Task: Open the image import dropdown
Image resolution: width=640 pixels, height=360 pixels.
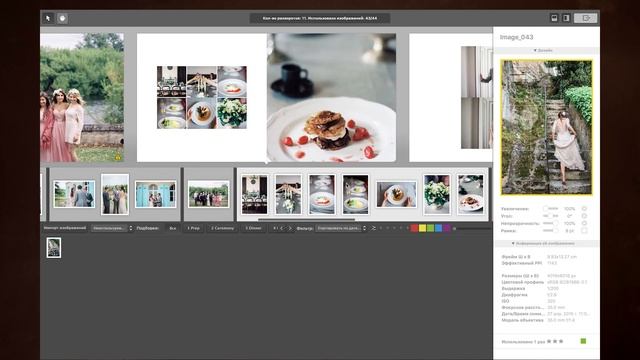Action: [x=112, y=228]
